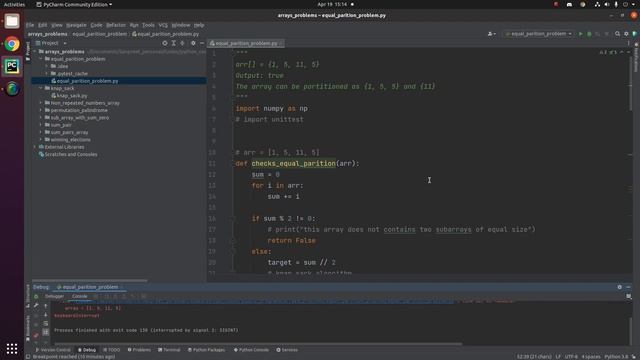Screen dimensions: 640x360
Task: Expand sub_array_with_sum_zero folder
Action: (x=41, y=118)
